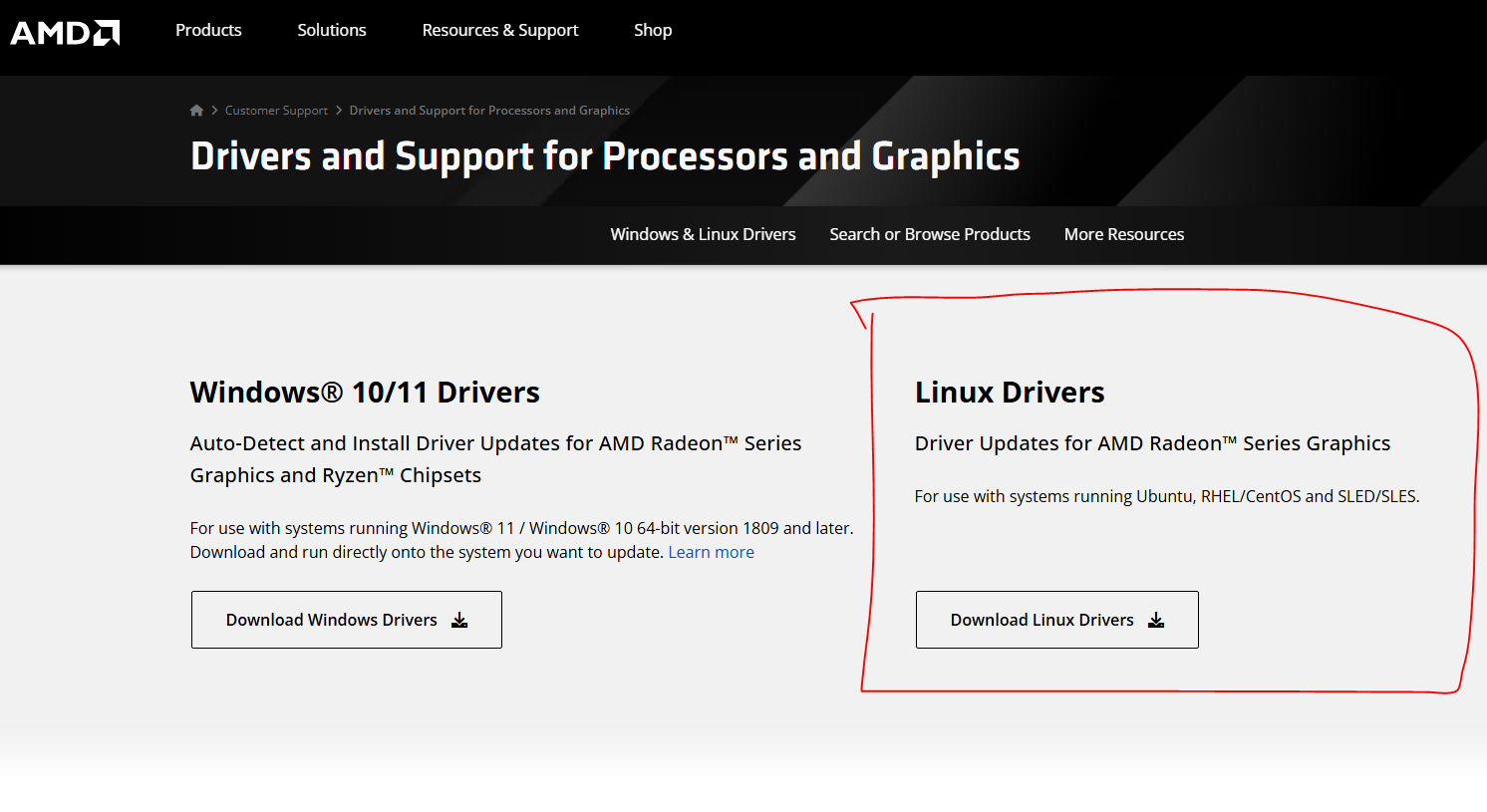Expand the Resources & Support menu
1487x812 pixels.
[500, 30]
